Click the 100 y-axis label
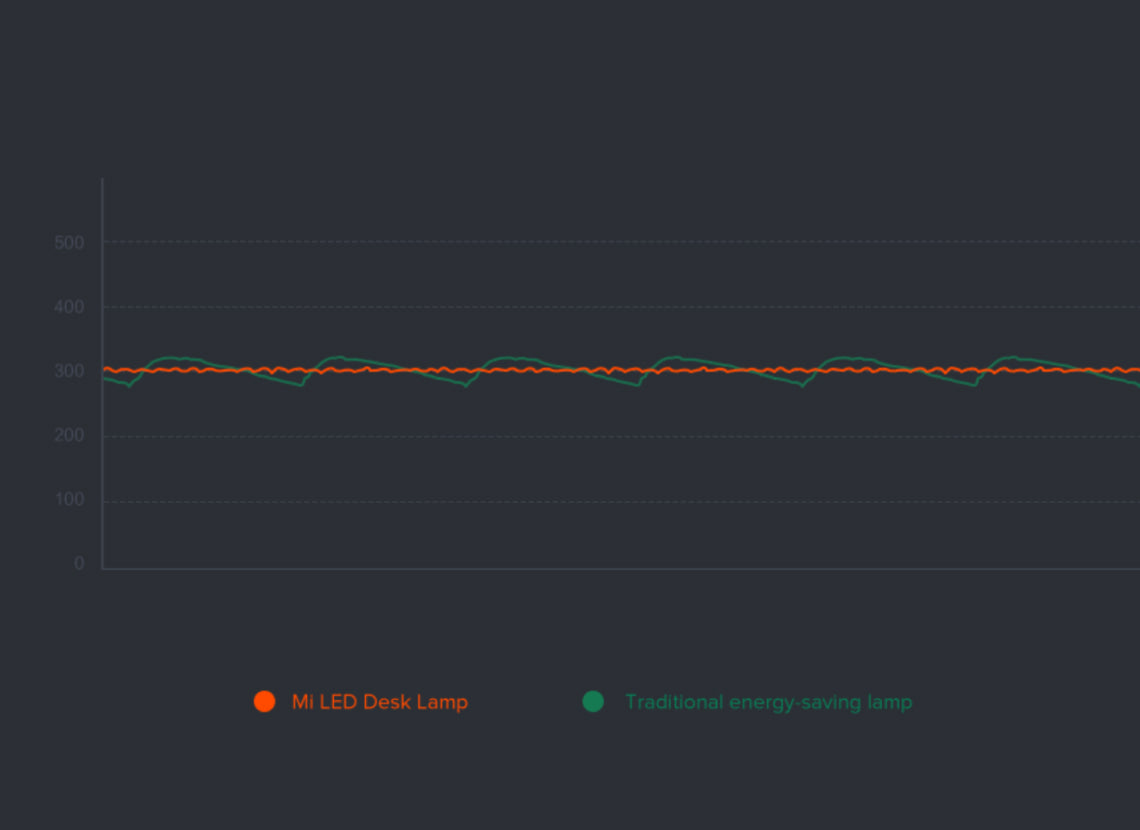This screenshot has height=830, width=1140. click(69, 500)
